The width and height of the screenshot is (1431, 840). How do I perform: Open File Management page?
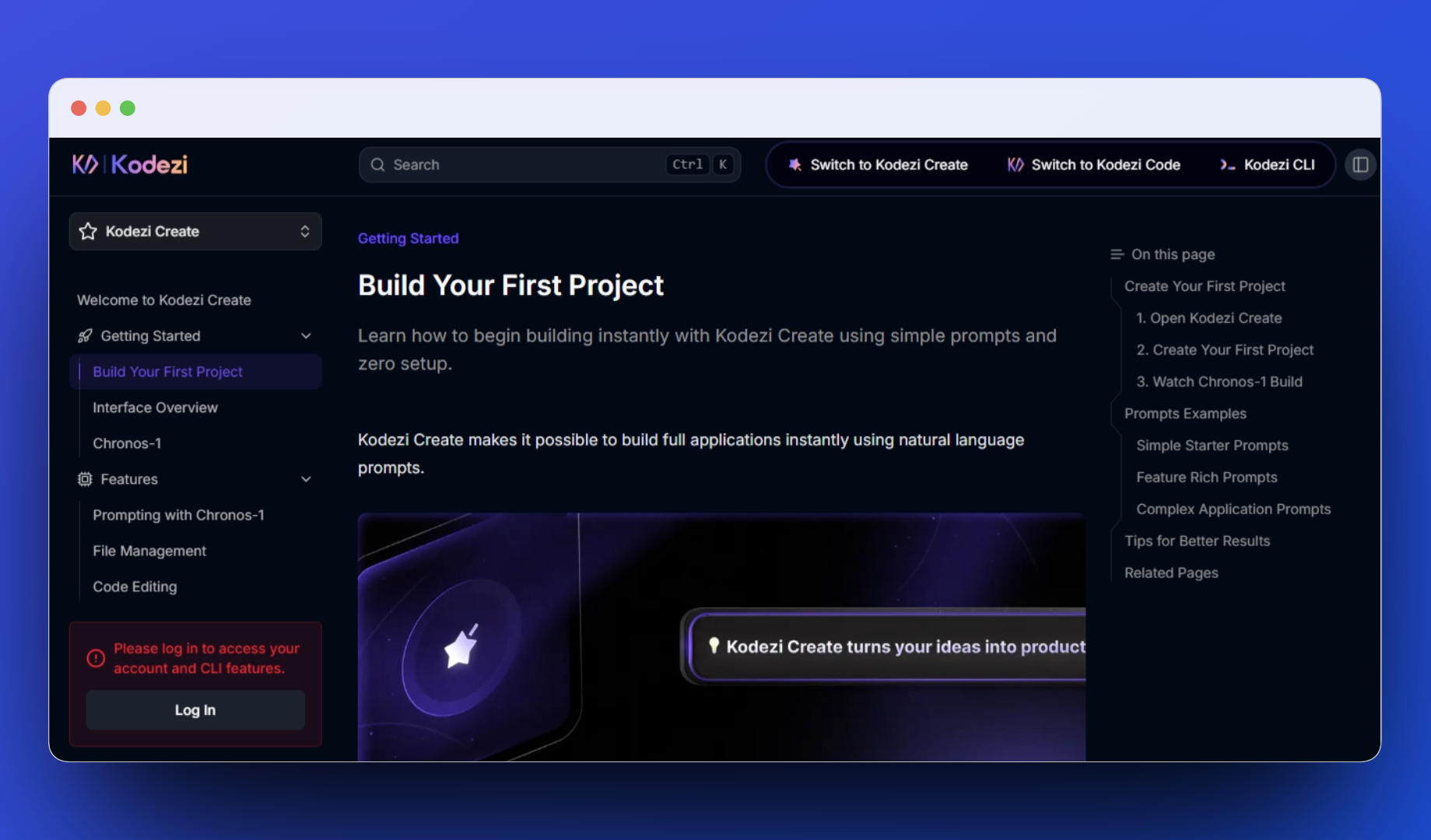[149, 551]
